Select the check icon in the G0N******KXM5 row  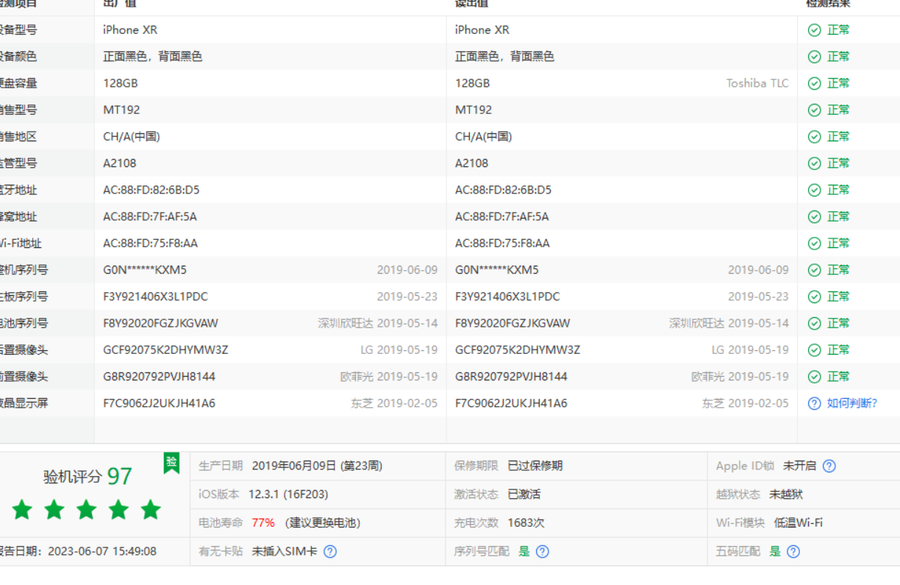coord(814,270)
